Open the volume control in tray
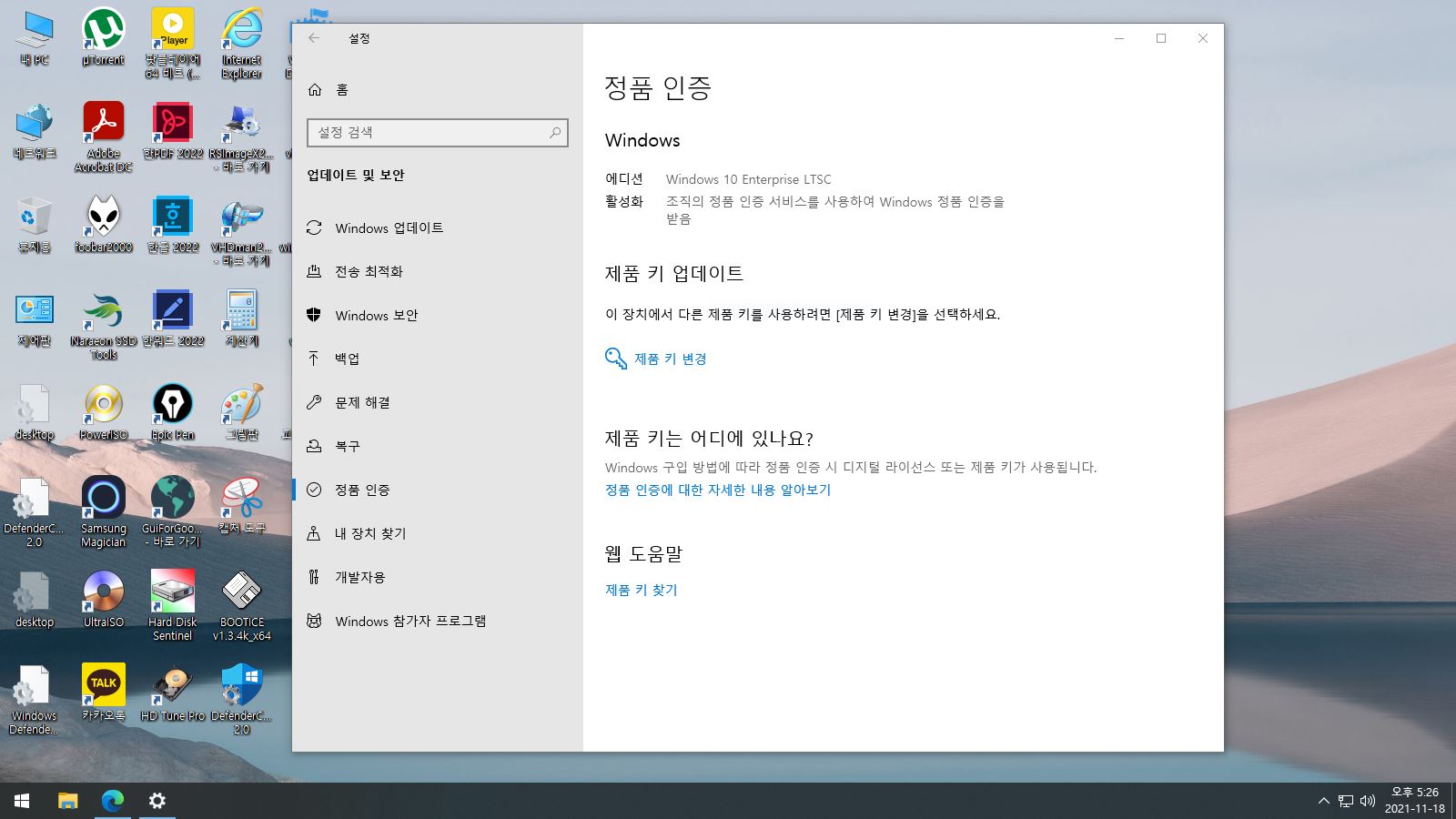The height and width of the screenshot is (819, 1456). point(1367,801)
